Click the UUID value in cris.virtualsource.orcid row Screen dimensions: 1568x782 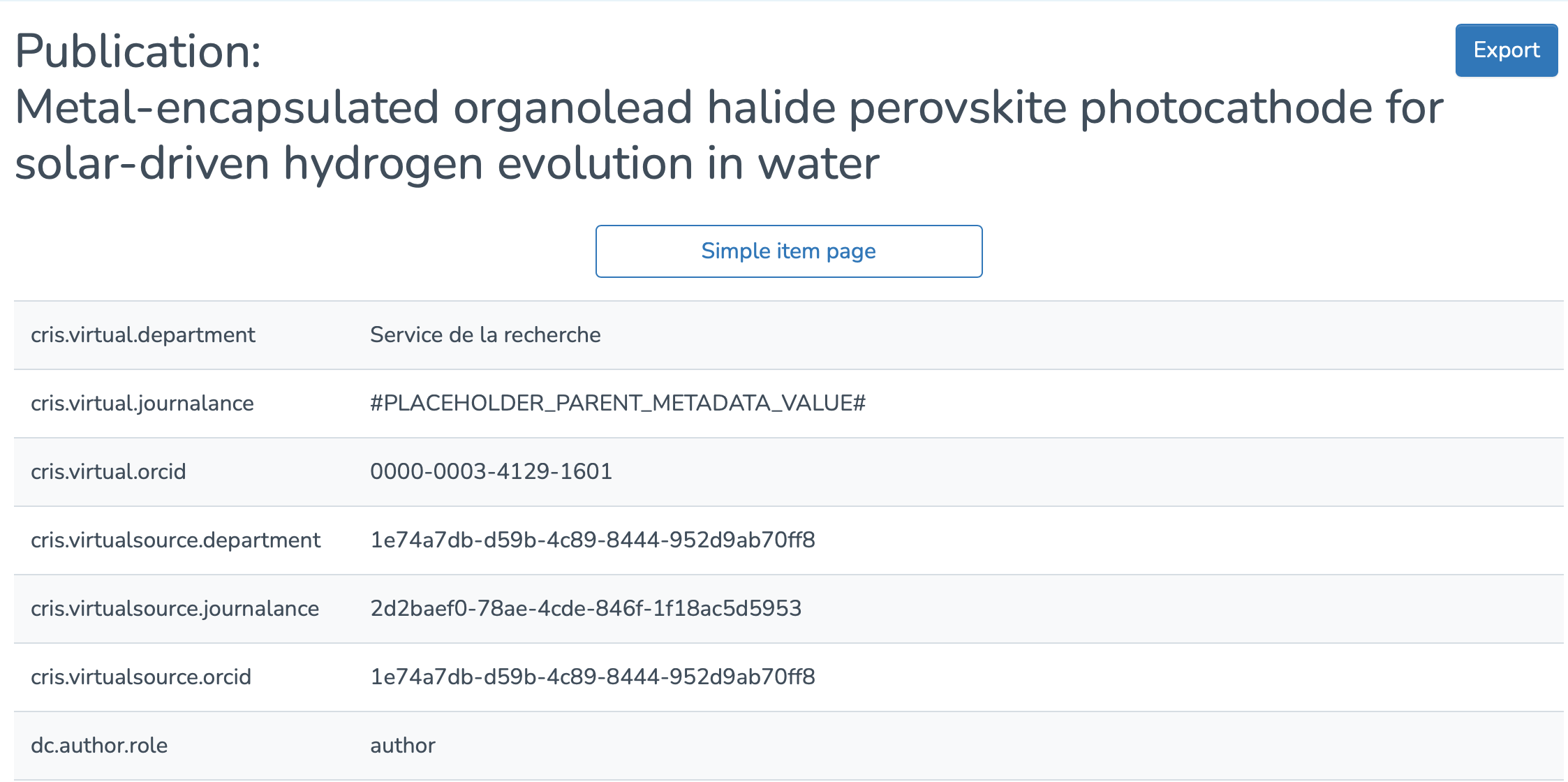pos(593,677)
